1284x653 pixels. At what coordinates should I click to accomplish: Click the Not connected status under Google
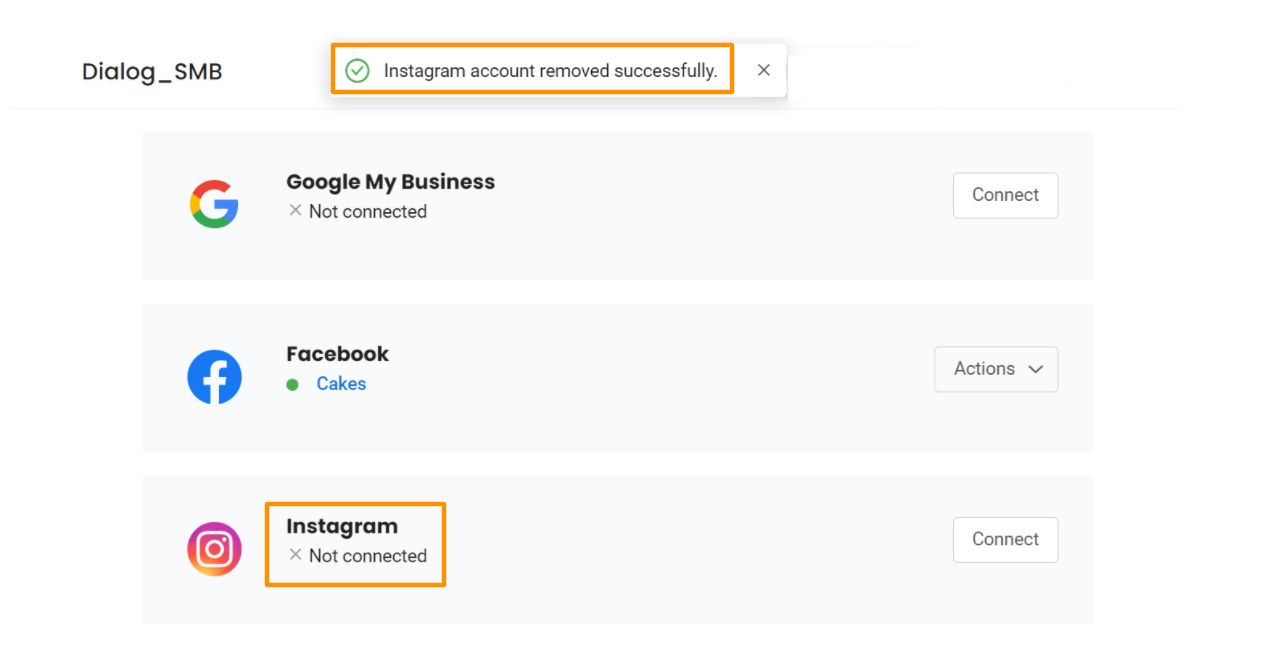(x=367, y=212)
